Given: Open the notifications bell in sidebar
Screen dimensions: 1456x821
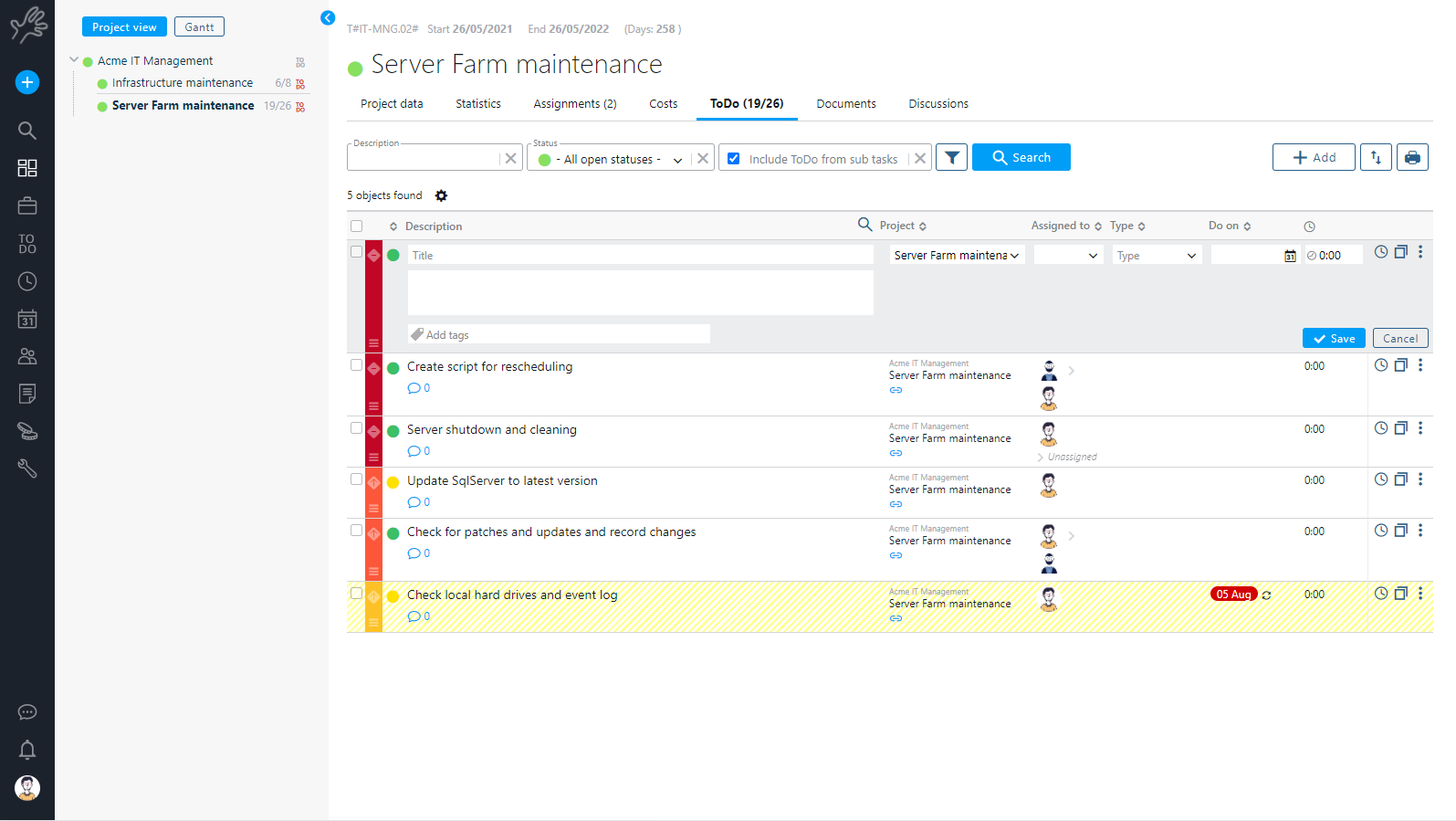Looking at the screenshot, I should point(27,750).
